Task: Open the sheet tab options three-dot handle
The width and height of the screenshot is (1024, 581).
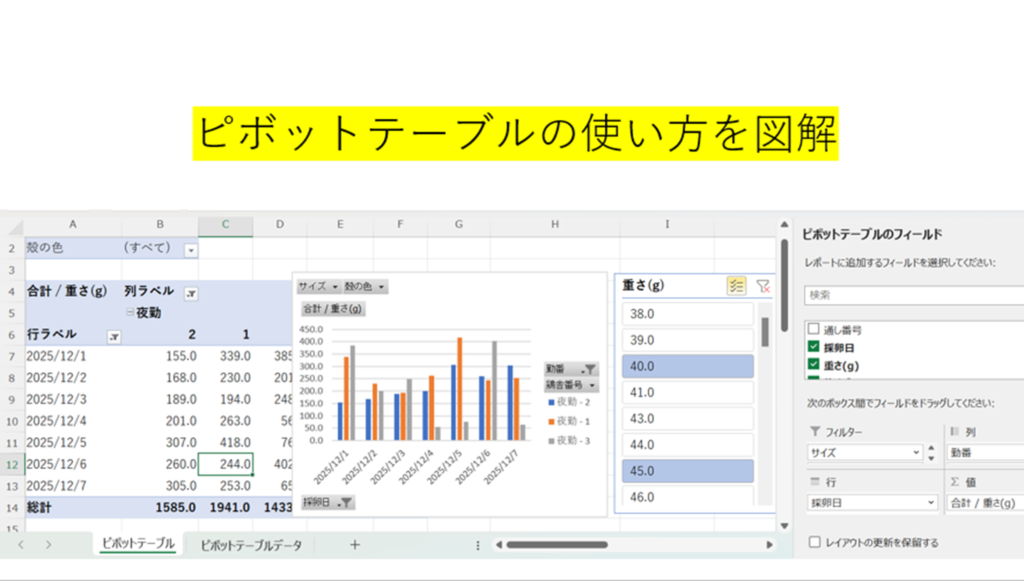Action: point(477,545)
